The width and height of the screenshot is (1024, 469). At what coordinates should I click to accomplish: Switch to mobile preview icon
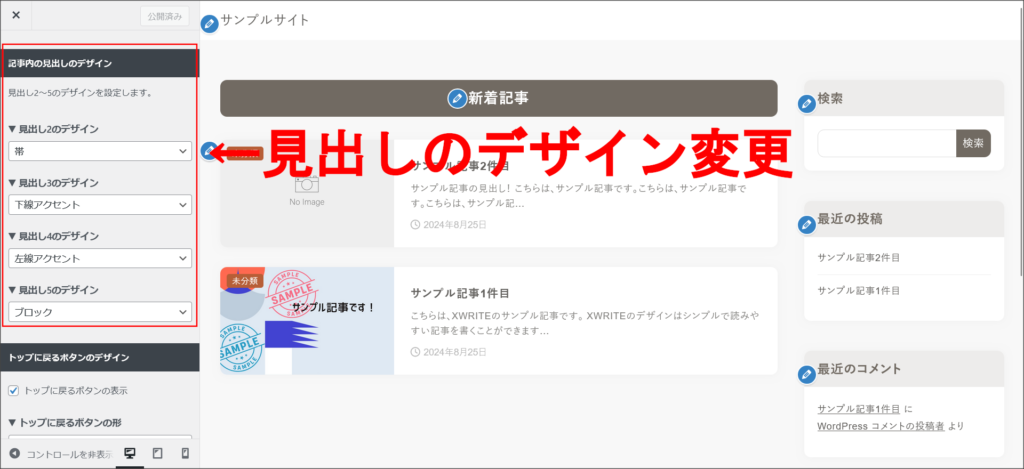185,453
